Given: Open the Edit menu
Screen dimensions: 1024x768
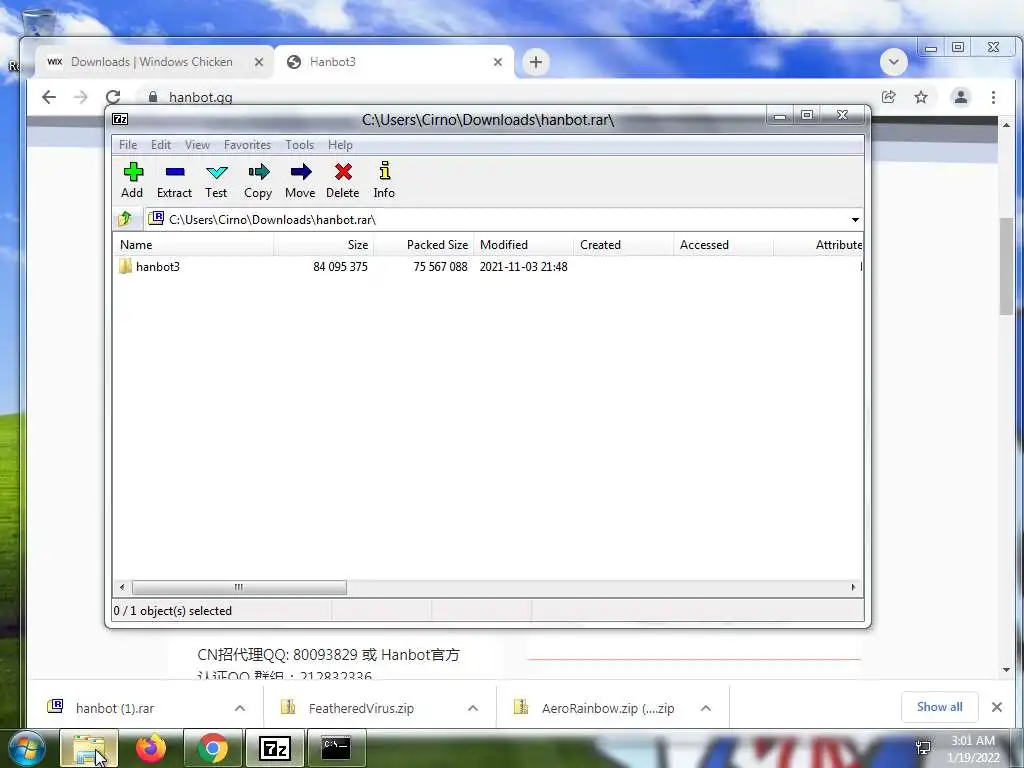Looking at the screenshot, I should (161, 144).
